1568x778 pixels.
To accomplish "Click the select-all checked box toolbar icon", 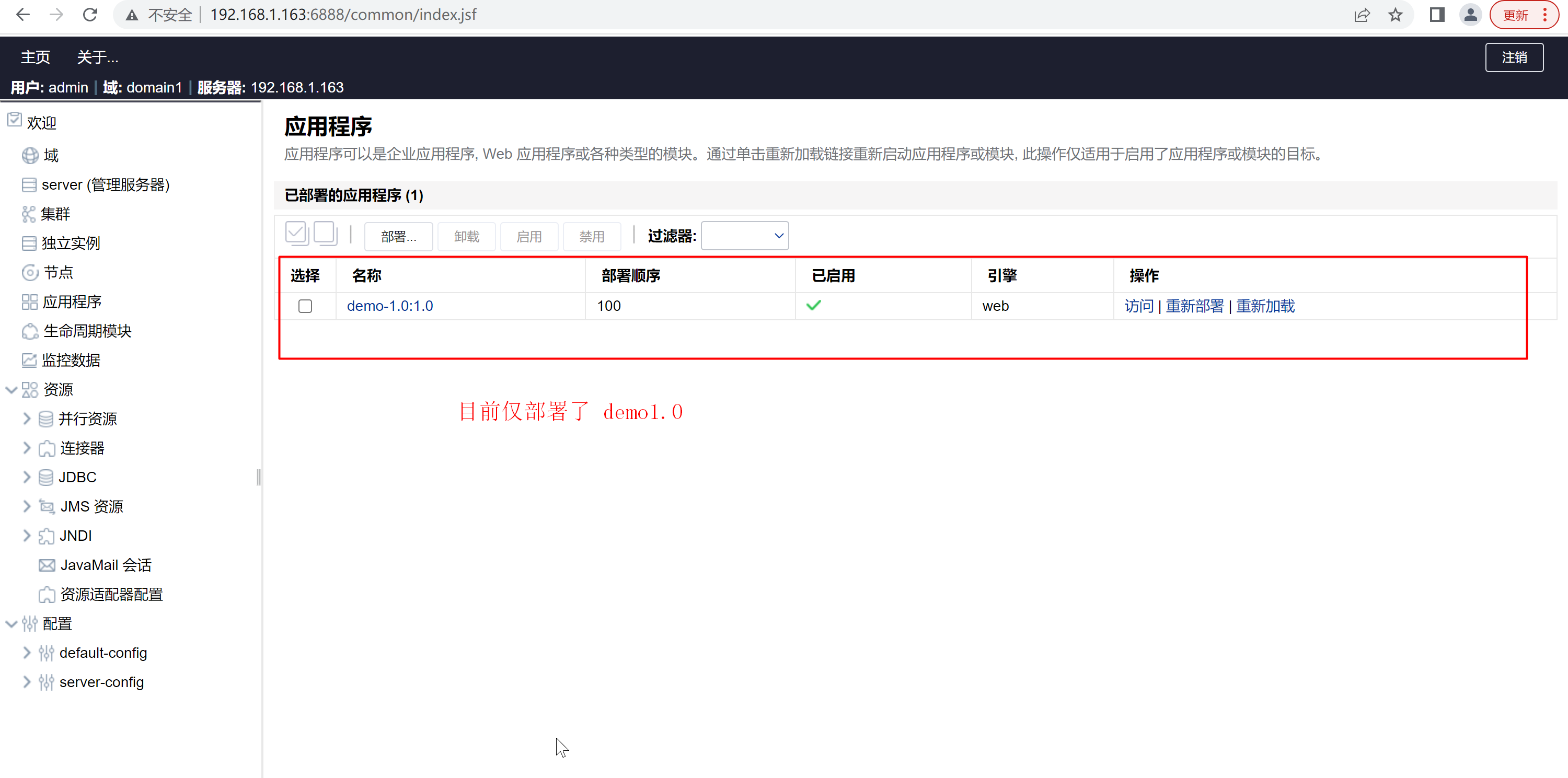I will [296, 234].
